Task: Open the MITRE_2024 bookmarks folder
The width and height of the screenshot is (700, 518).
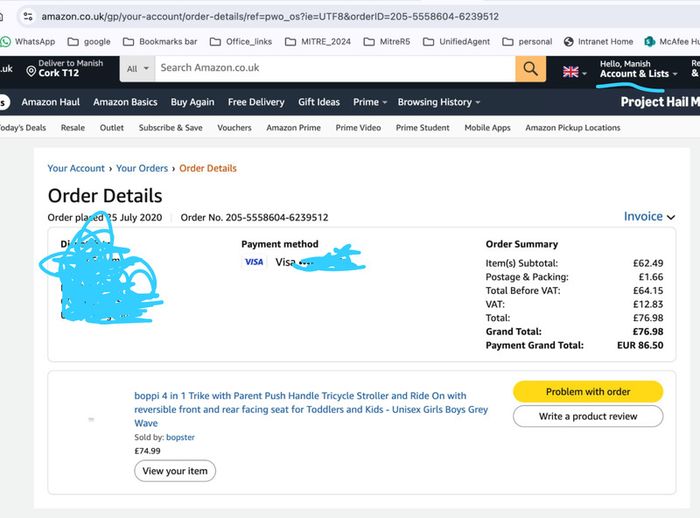Action: 318,42
